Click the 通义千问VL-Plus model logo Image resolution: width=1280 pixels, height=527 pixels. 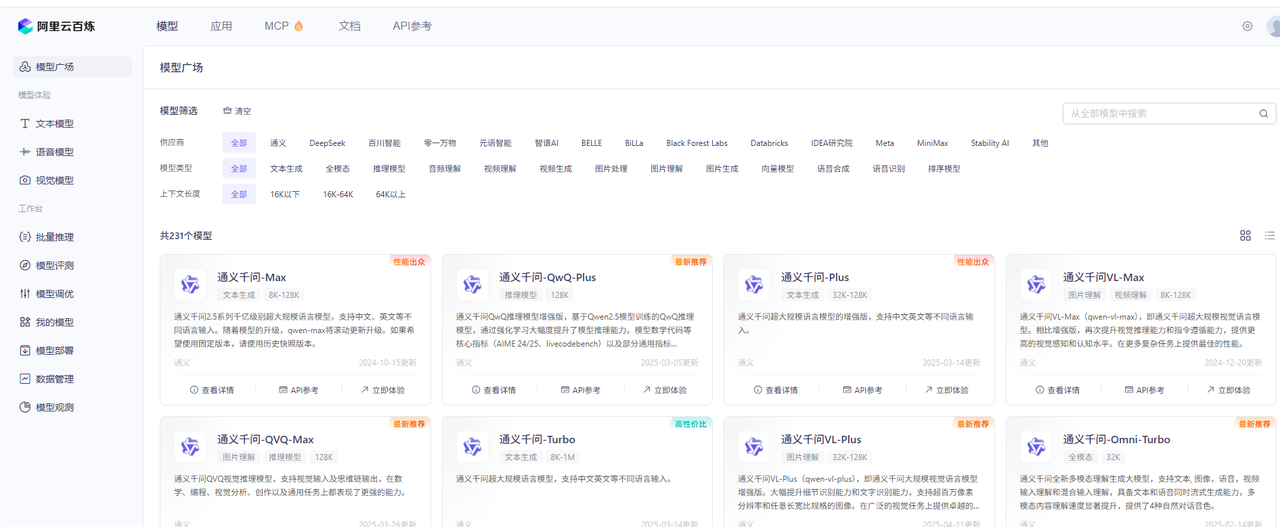754,446
